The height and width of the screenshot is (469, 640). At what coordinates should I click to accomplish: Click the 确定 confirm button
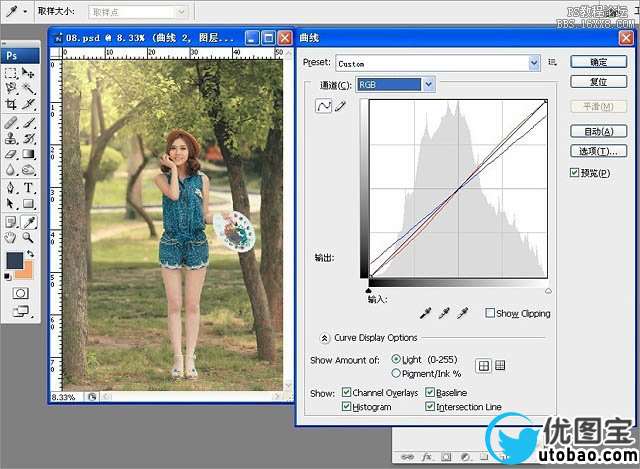click(598, 62)
